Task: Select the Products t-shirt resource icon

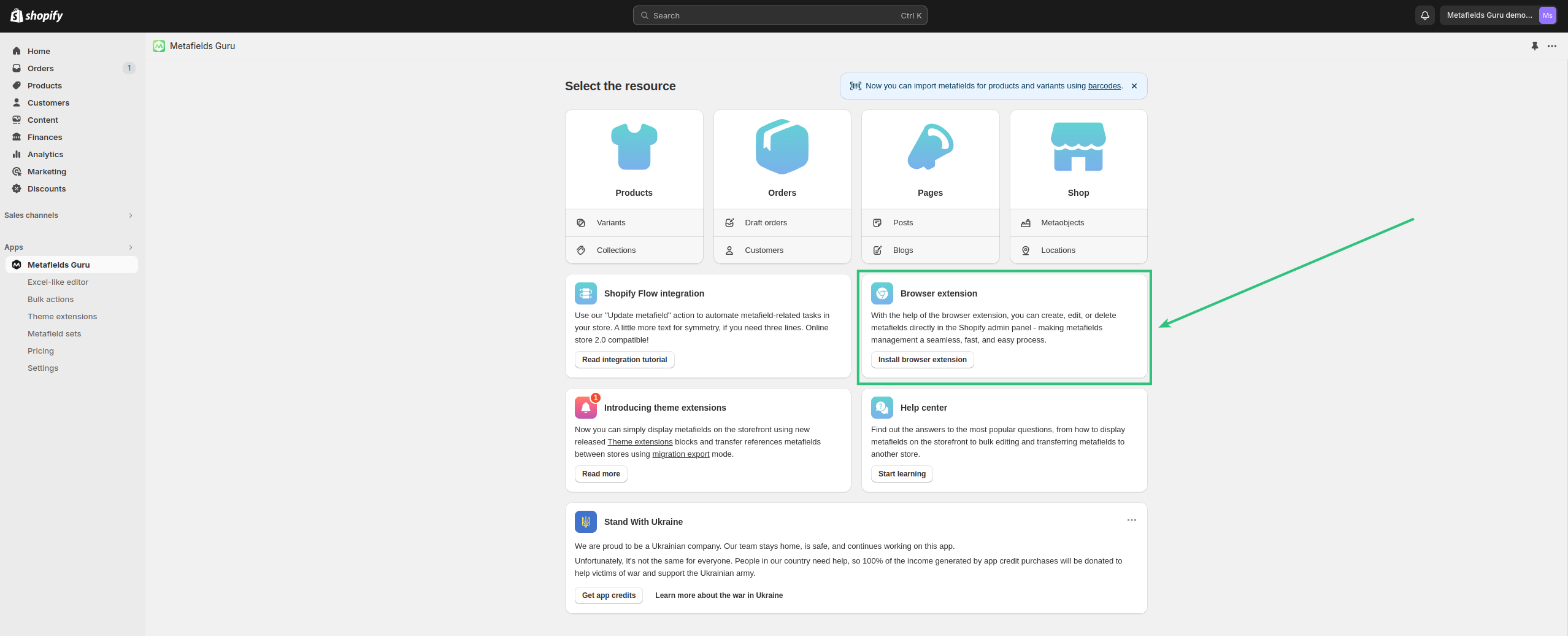Action: pyautogui.click(x=634, y=147)
